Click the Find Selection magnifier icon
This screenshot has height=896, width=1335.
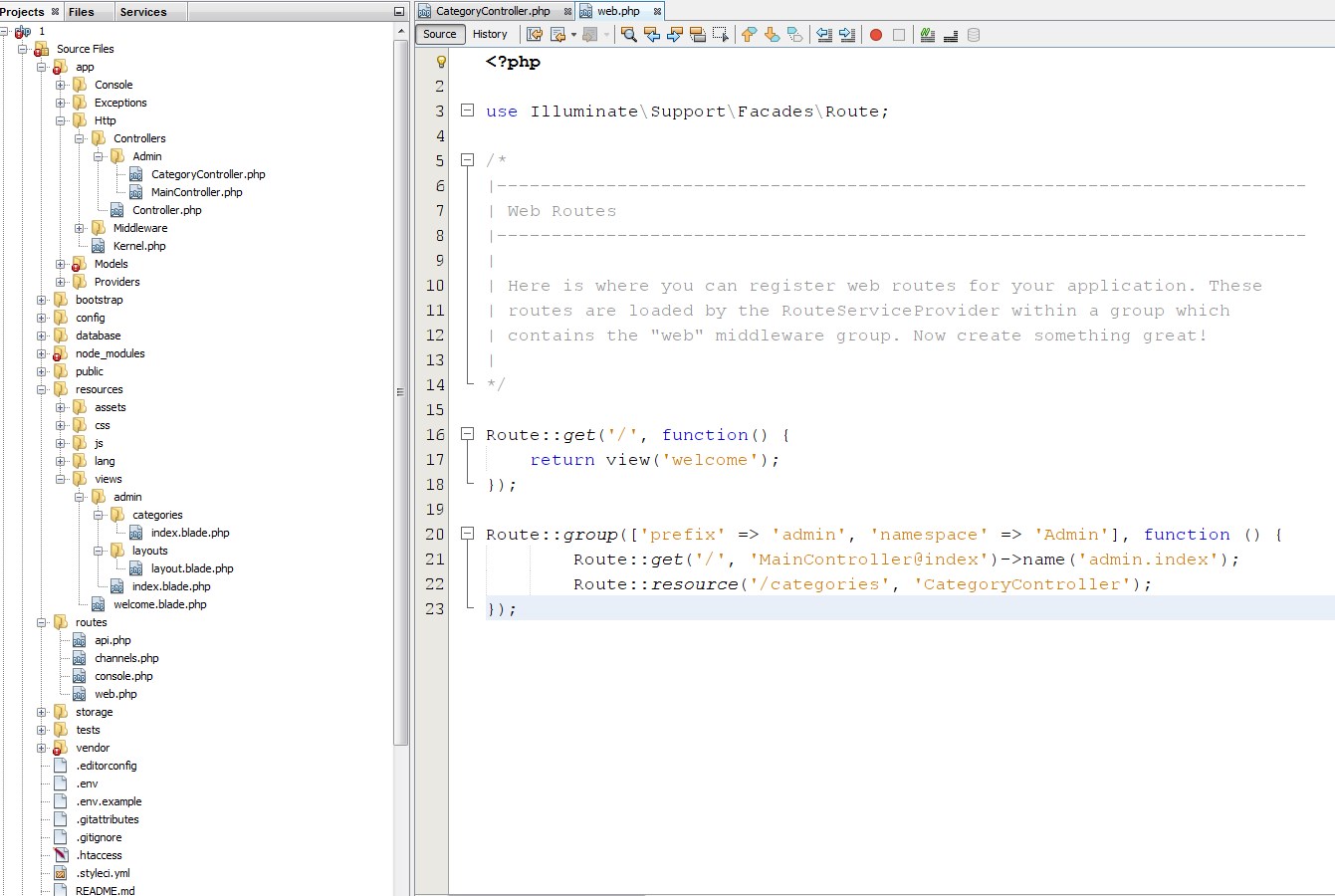(629, 34)
